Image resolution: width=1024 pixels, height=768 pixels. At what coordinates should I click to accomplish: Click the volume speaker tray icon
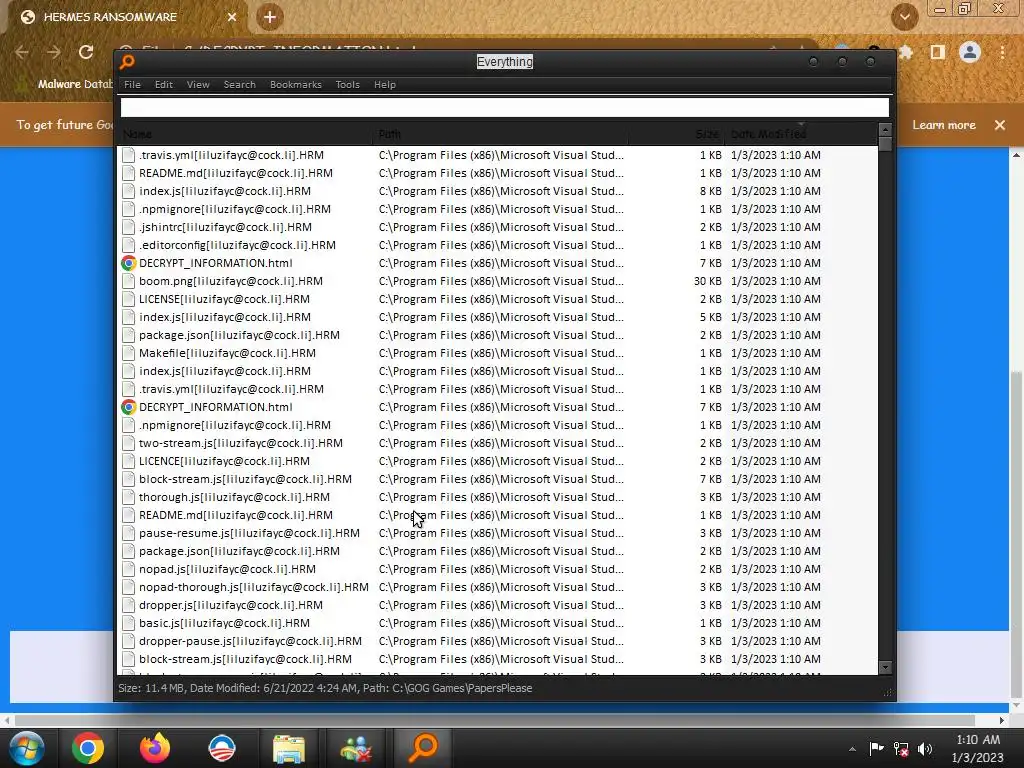925,749
